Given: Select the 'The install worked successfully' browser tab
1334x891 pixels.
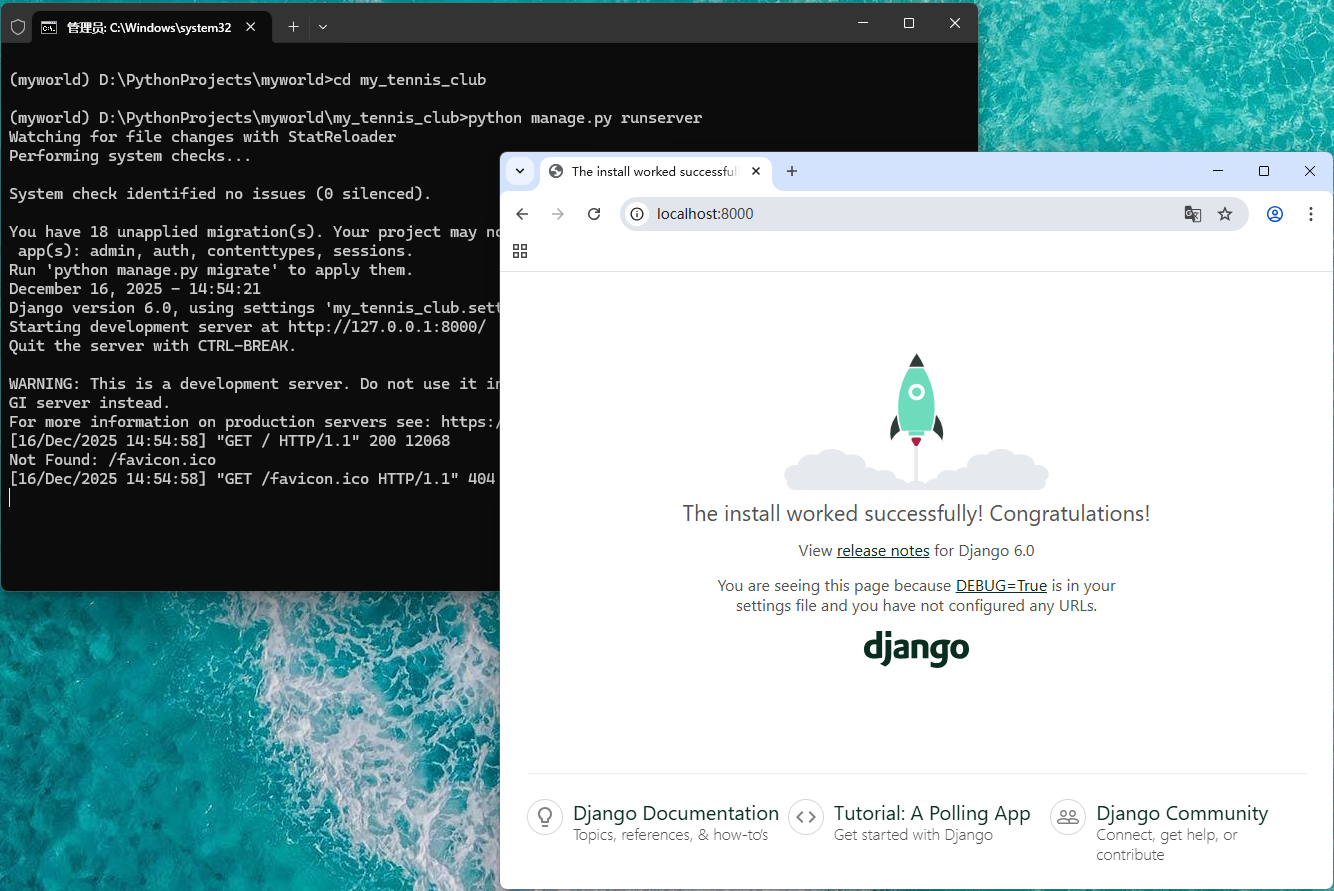Looking at the screenshot, I should point(652,171).
